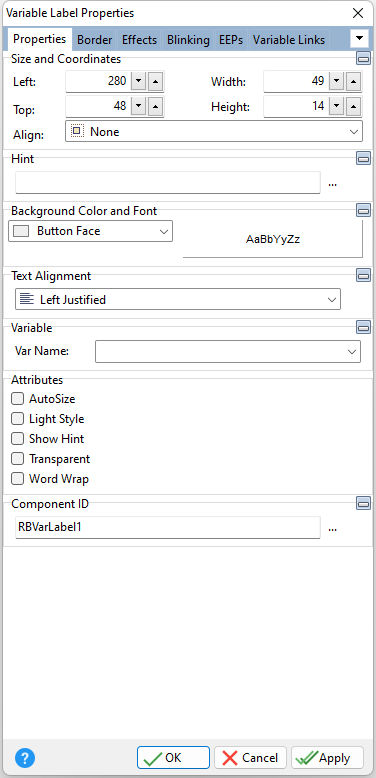The height and width of the screenshot is (778, 376).
Task: Switch to the Variable Links tab
Action: (x=289, y=40)
